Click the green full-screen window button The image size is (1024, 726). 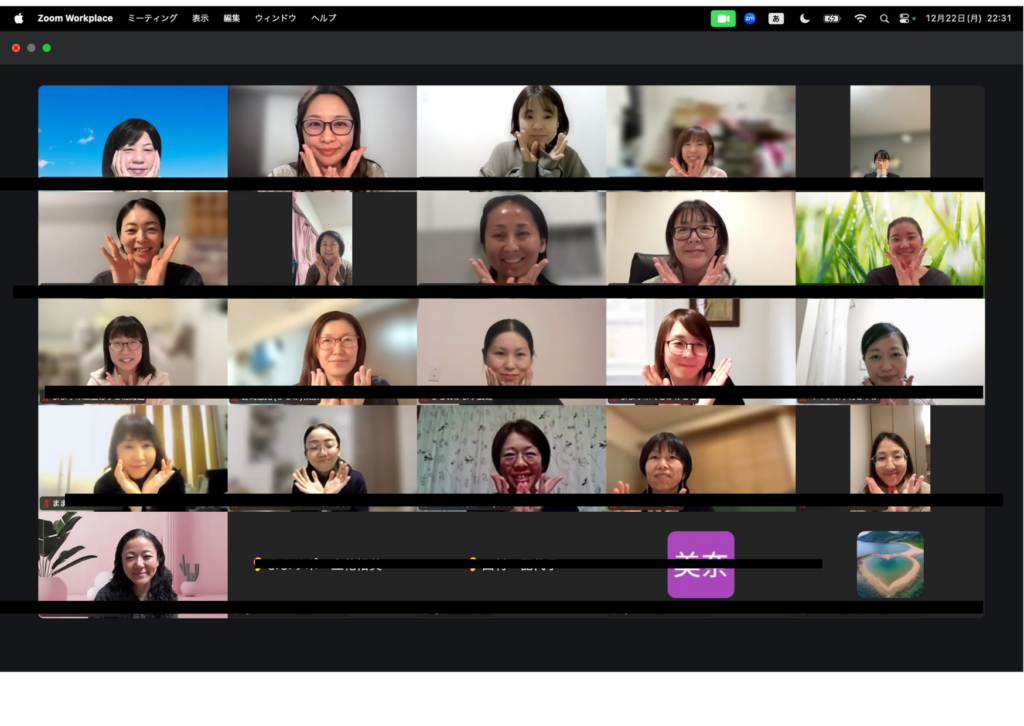coord(47,48)
